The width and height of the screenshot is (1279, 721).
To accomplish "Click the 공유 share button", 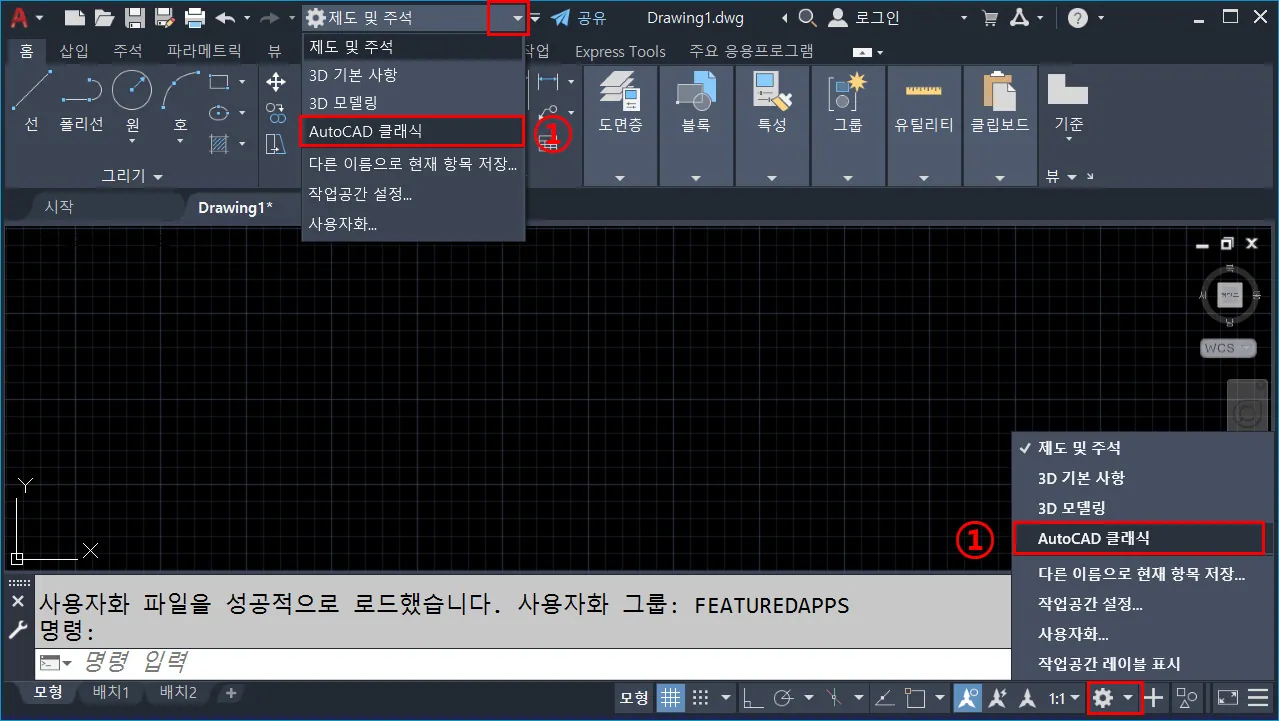I will click(577, 17).
